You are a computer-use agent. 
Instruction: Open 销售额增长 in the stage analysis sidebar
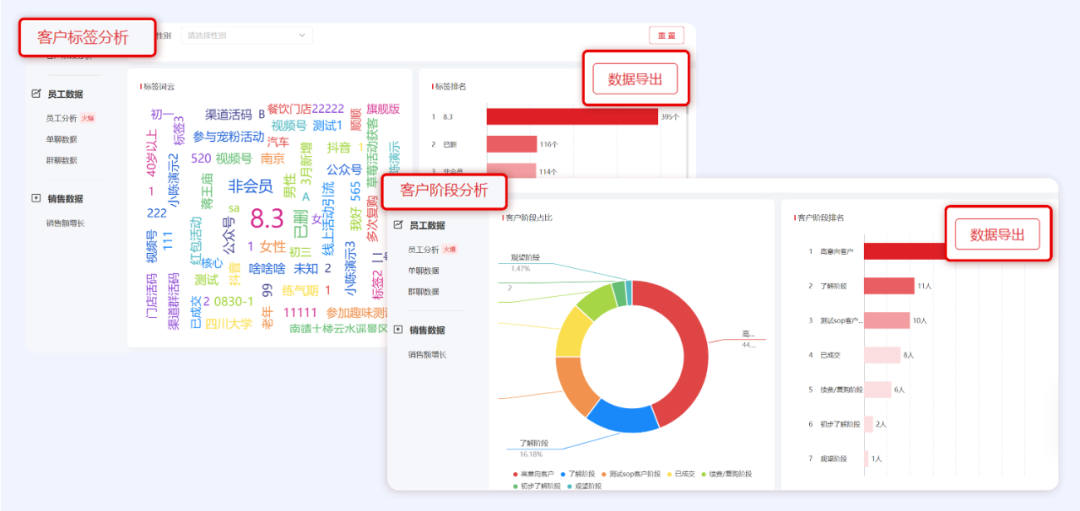coord(427,354)
